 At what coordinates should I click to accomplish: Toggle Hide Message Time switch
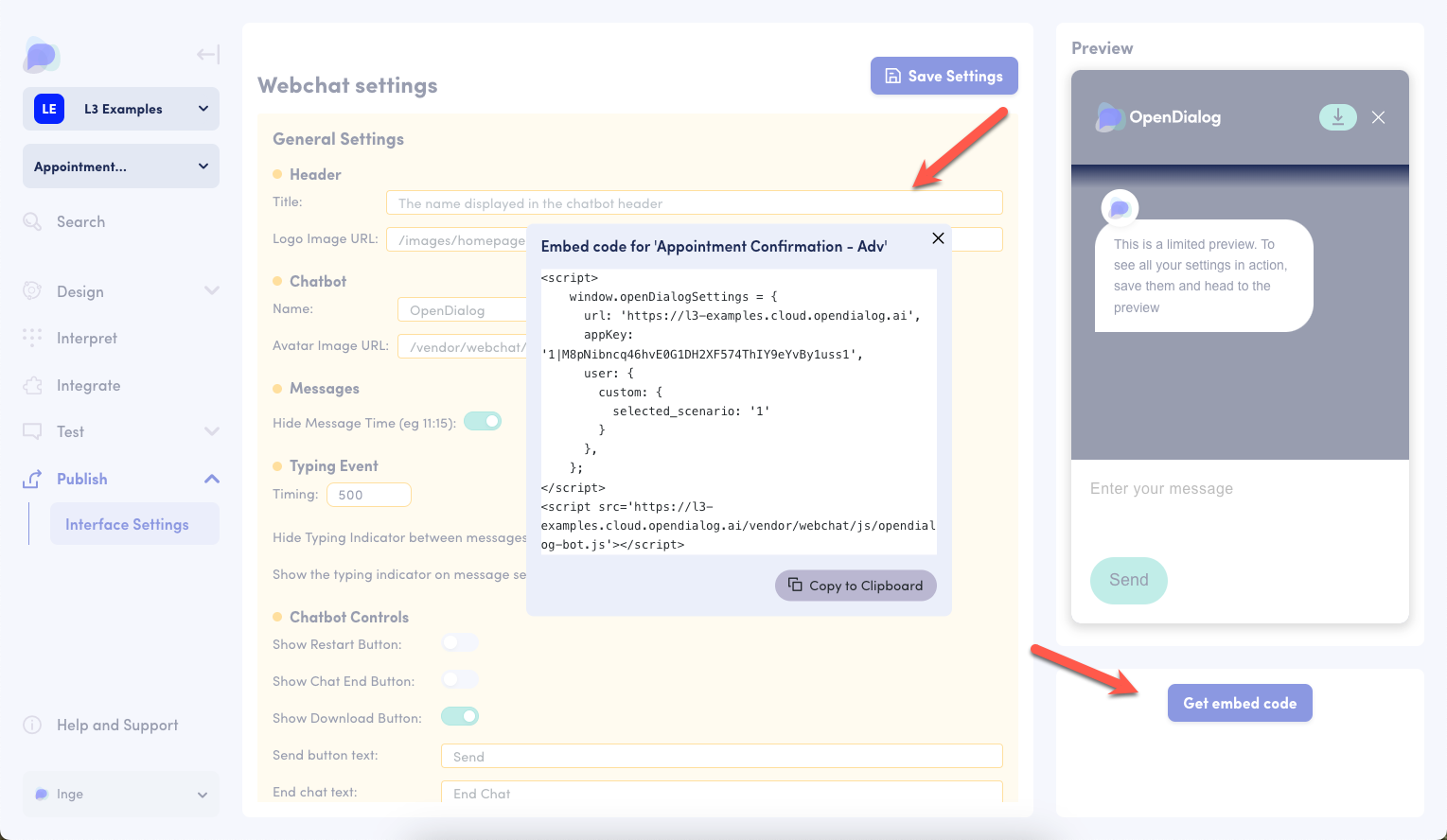click(482, 422)
